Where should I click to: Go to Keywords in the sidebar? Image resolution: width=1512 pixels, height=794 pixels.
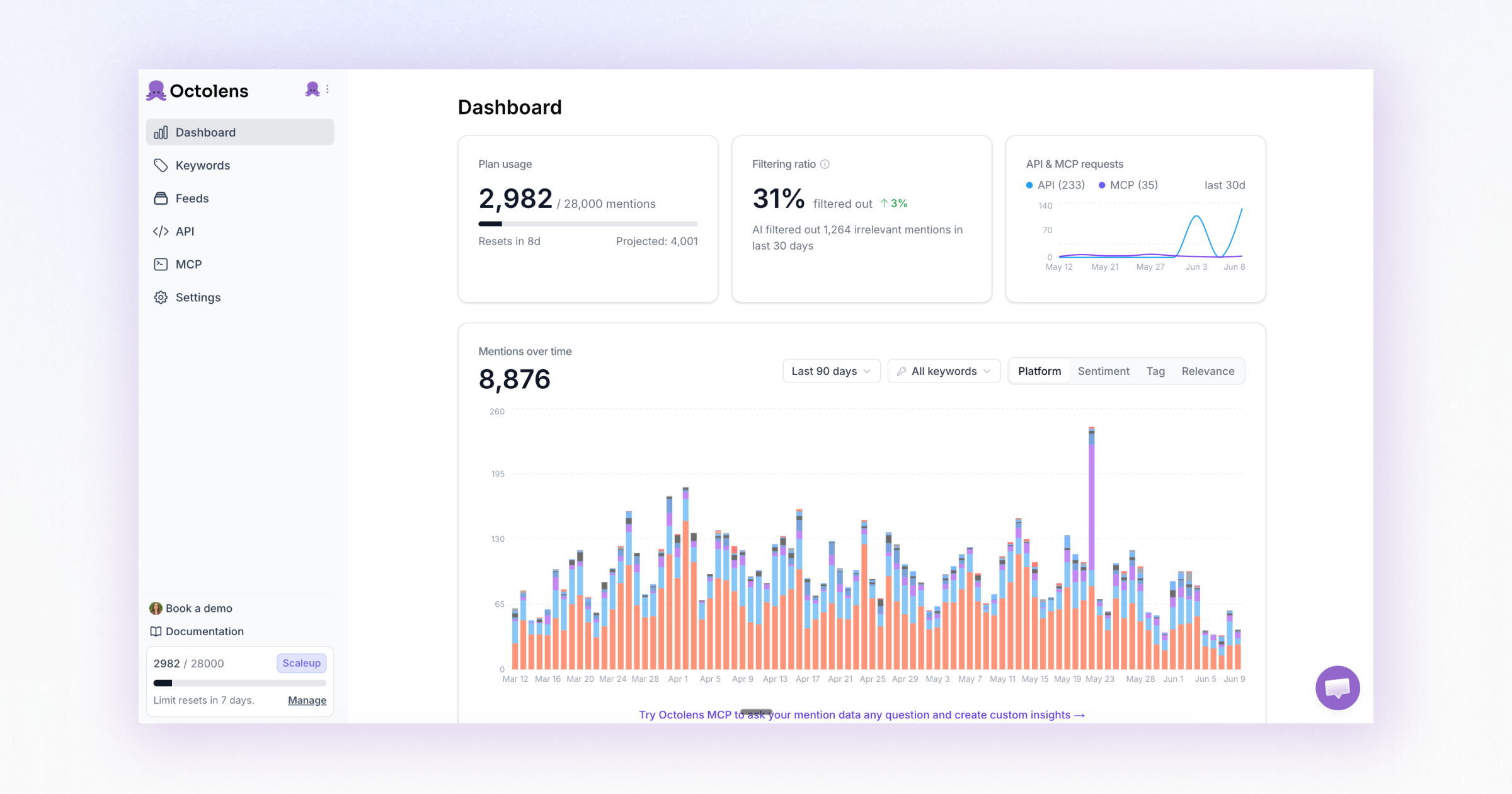pyautogui.click(x=240, y=165)
